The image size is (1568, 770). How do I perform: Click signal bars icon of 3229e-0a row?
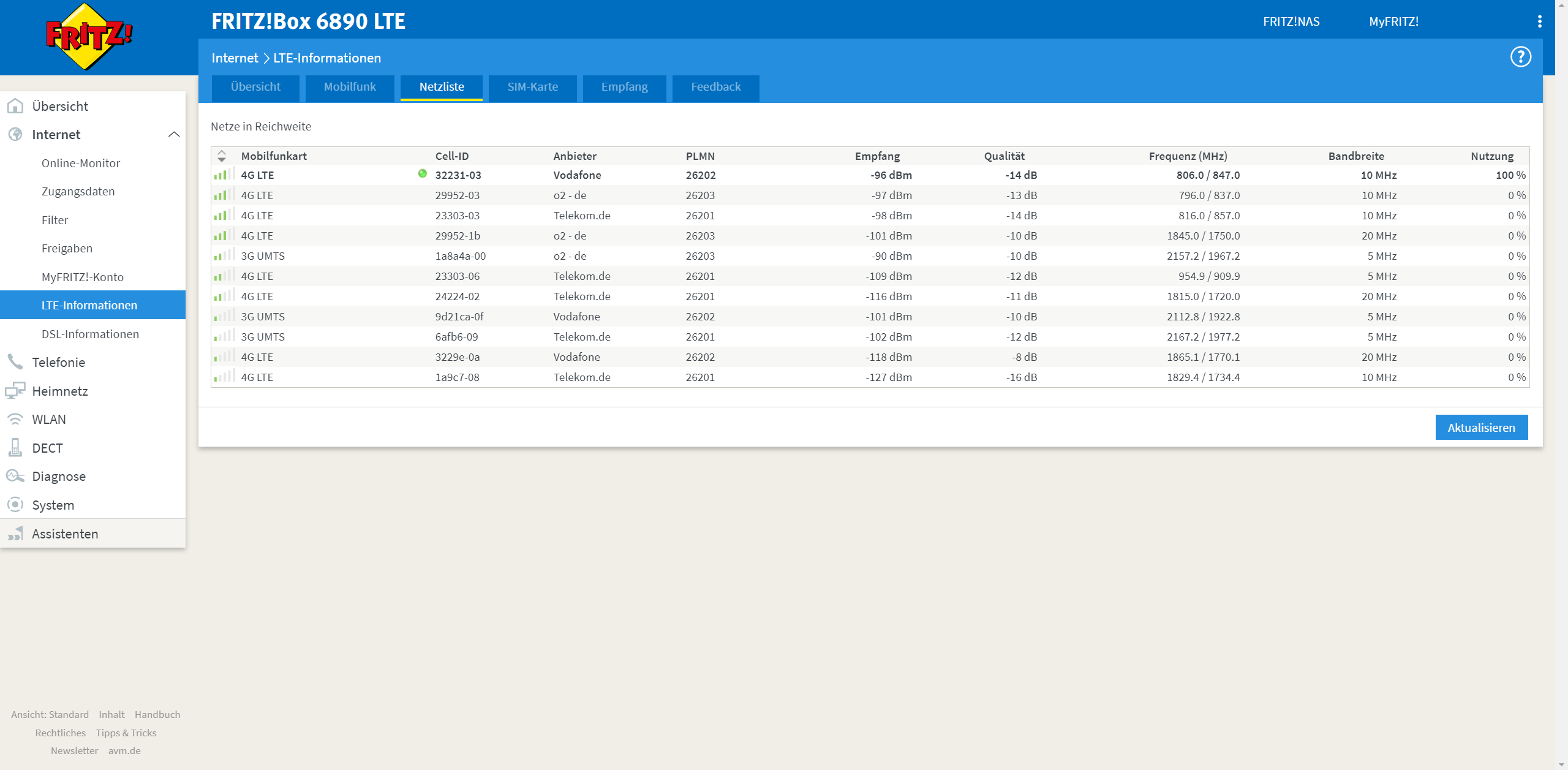pyautogui.click(x=224, y=356)
